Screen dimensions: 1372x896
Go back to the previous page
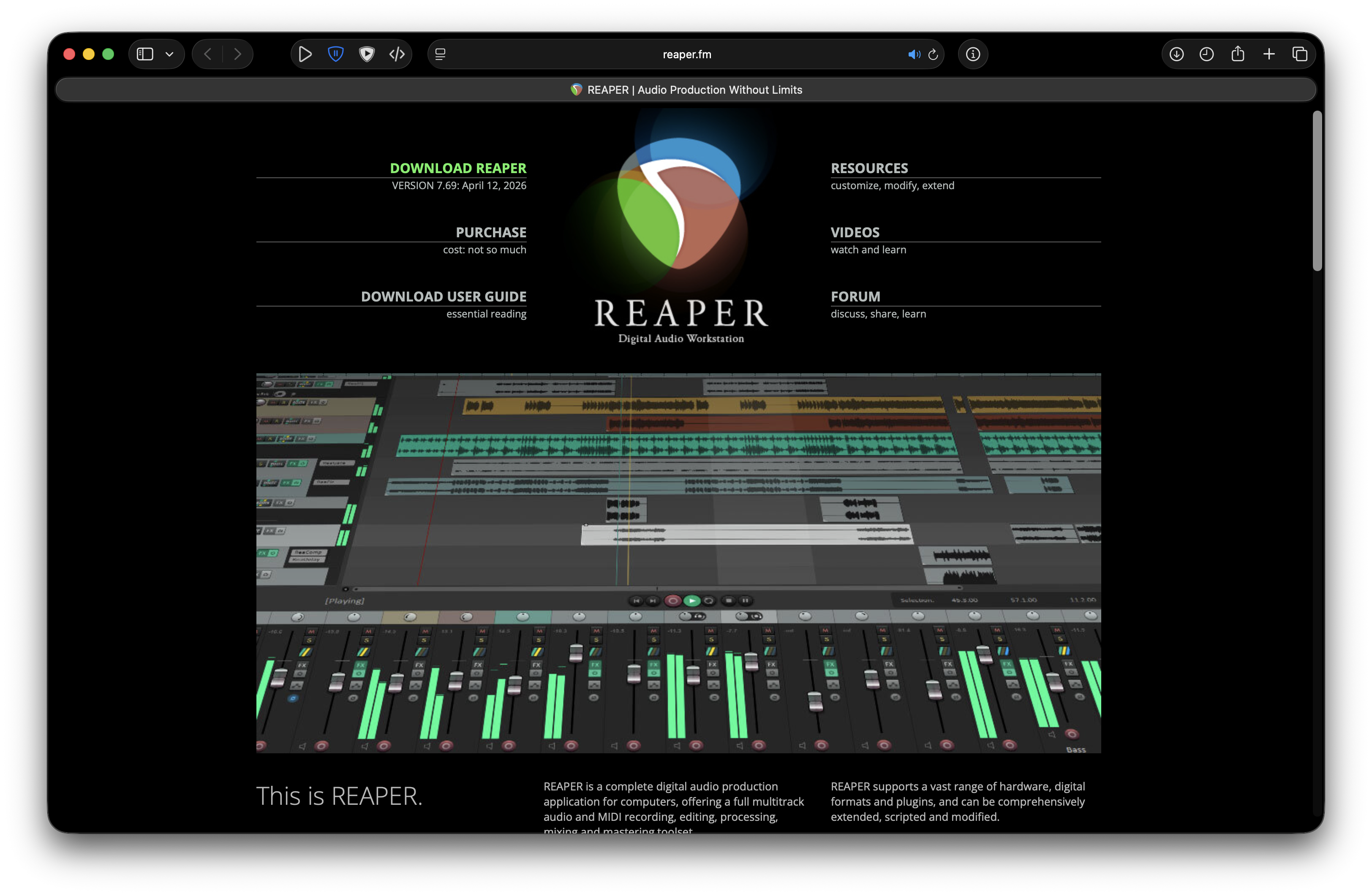(x=207, y=54)
